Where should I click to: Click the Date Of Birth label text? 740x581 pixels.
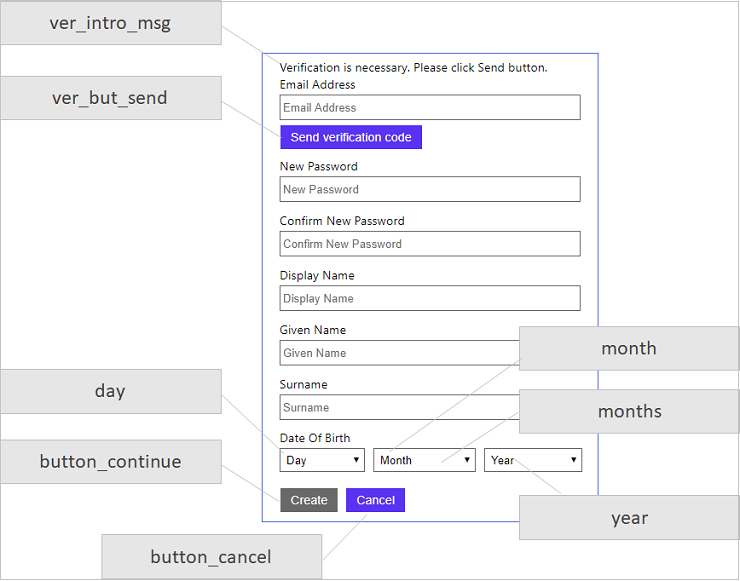[x=315, y=438]
